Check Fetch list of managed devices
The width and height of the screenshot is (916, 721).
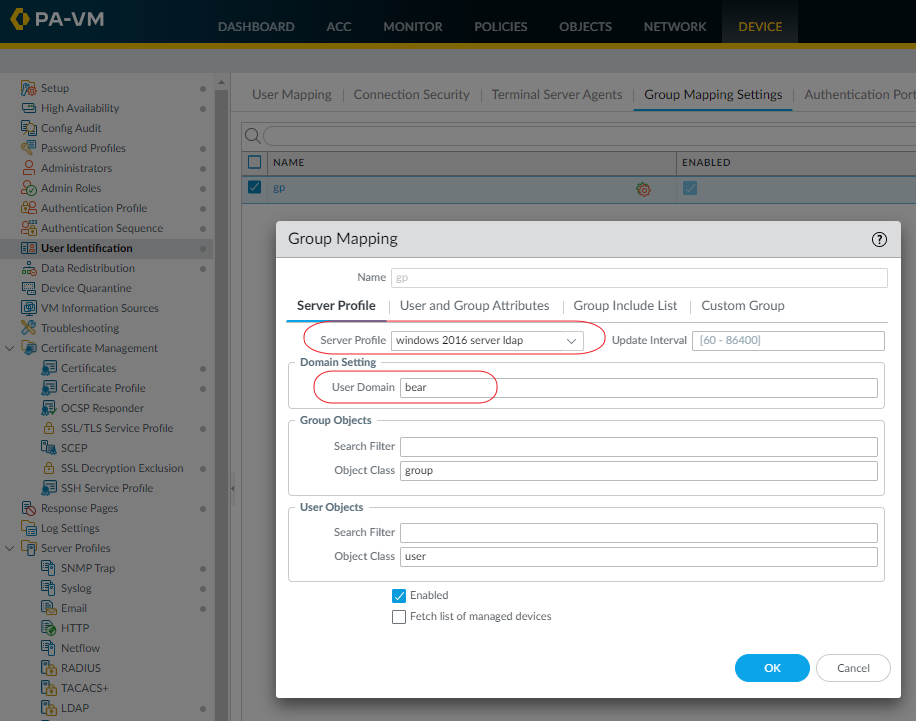pos(399,617)
